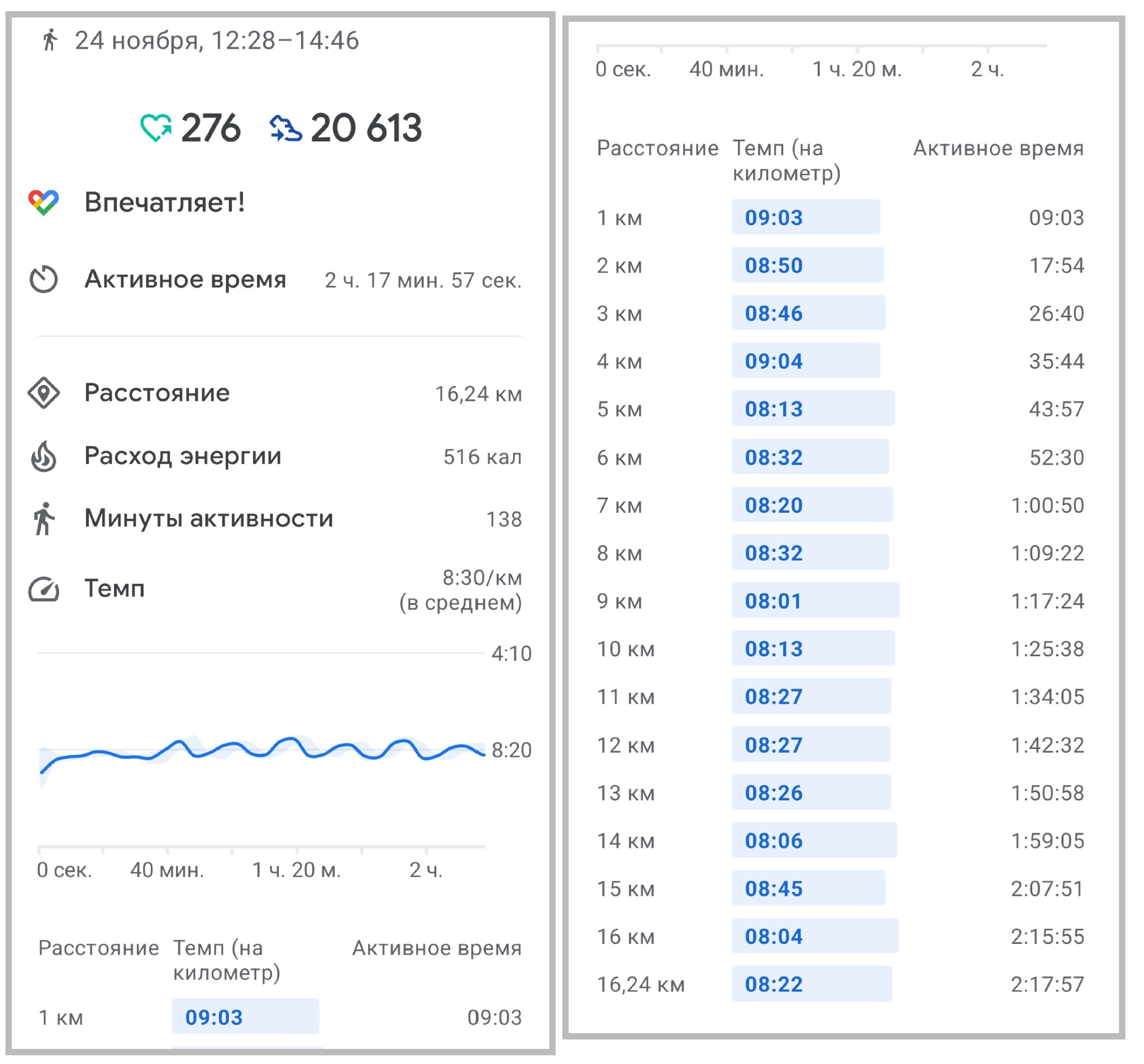The width and height of the screenshot is (1144, 1064).
Task: Select the 6 км pace bar 08:32
Action: tap(810, 456)
